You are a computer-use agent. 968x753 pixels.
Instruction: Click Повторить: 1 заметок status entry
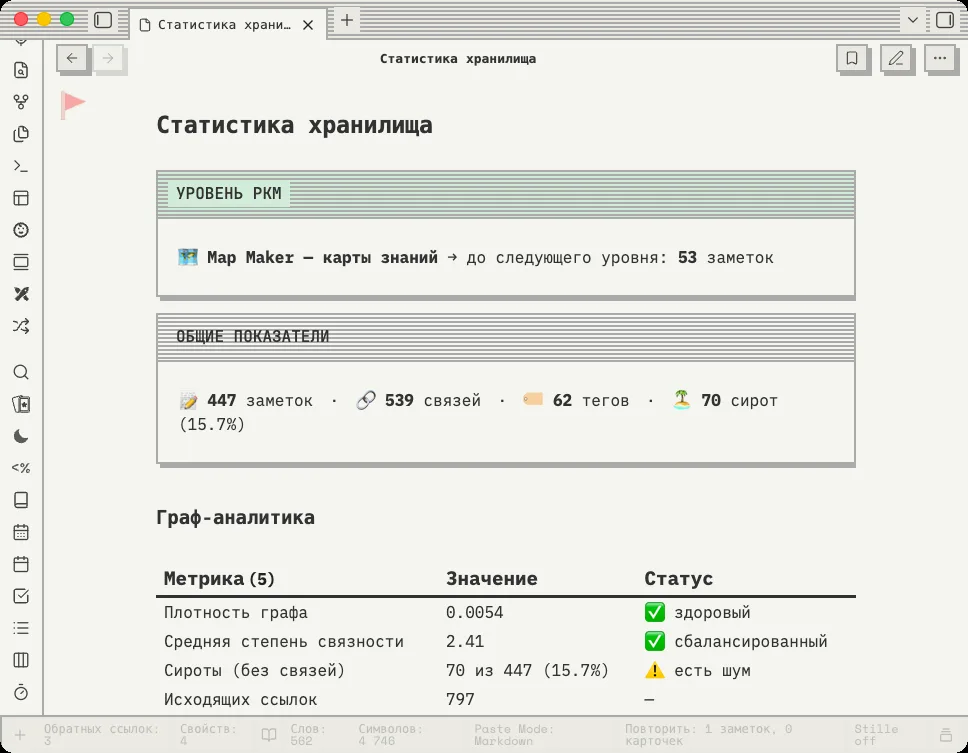click(x=709, y=734)
